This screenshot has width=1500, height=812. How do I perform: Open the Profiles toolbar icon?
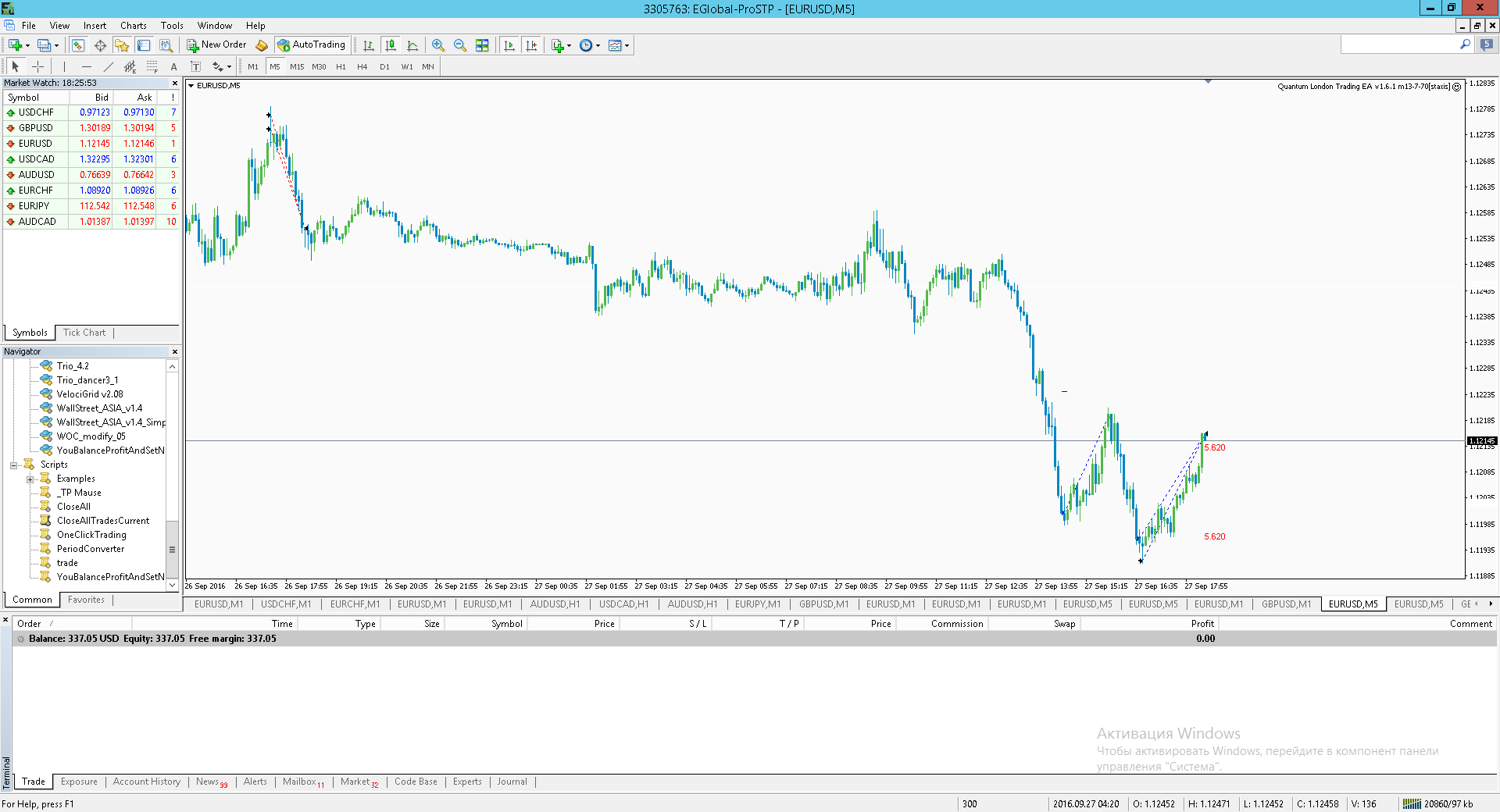click(44, 45)
